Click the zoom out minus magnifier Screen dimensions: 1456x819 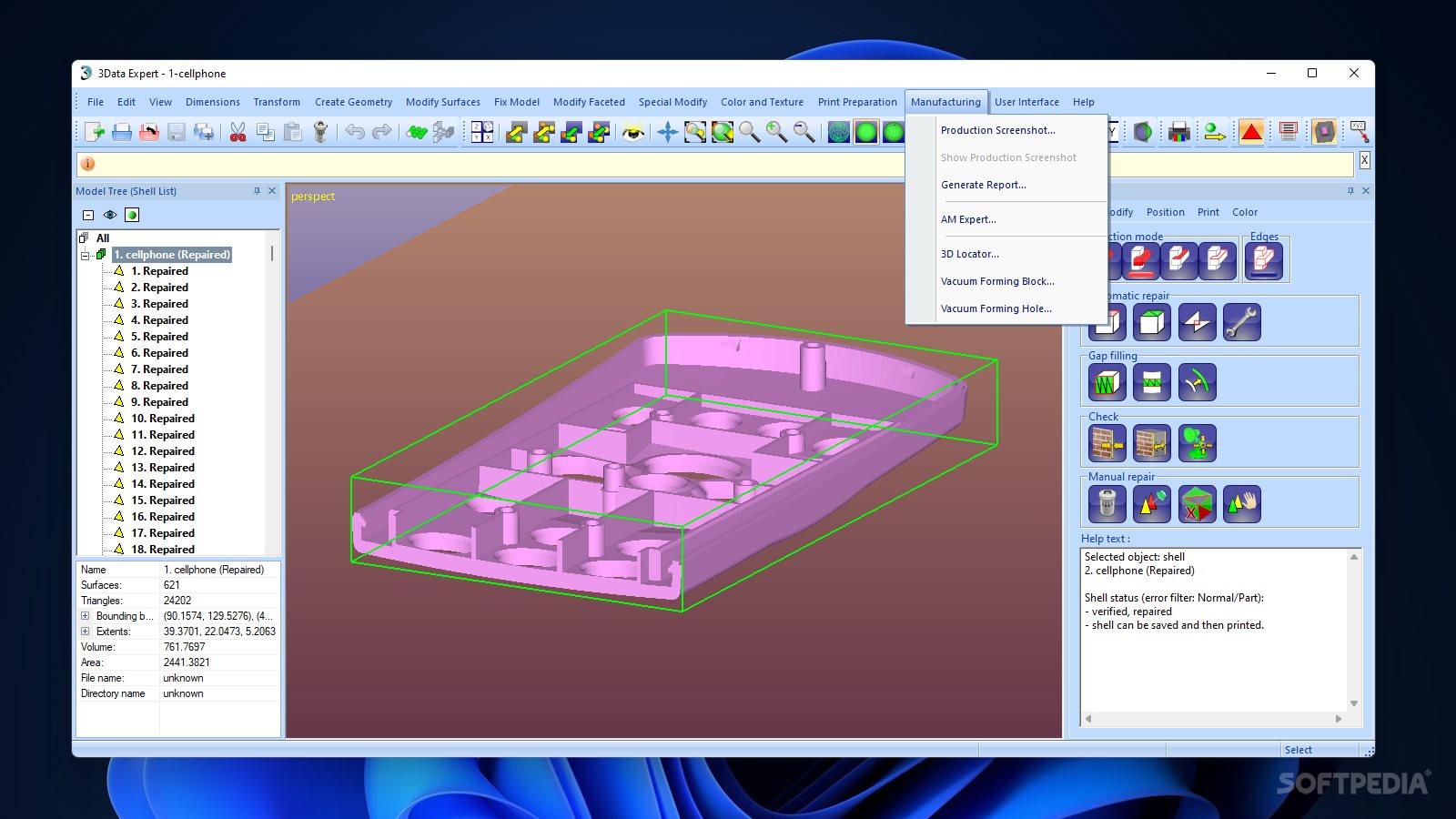(x=804, y=132)
